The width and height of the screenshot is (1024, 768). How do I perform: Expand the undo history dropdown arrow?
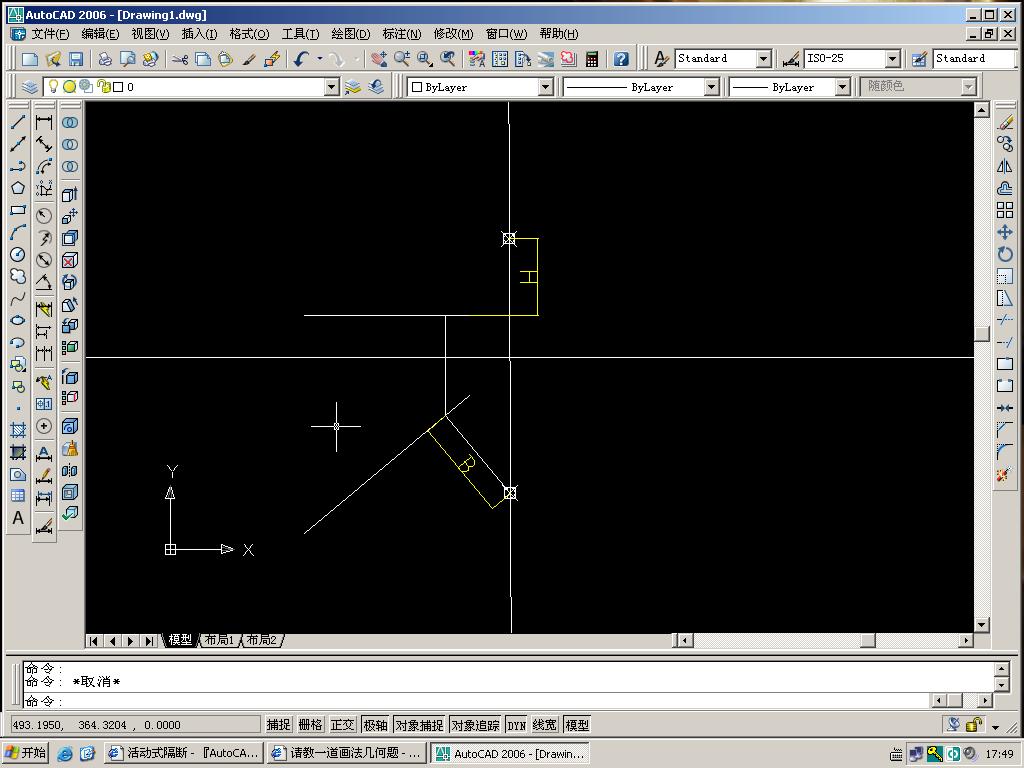point(320,59)
